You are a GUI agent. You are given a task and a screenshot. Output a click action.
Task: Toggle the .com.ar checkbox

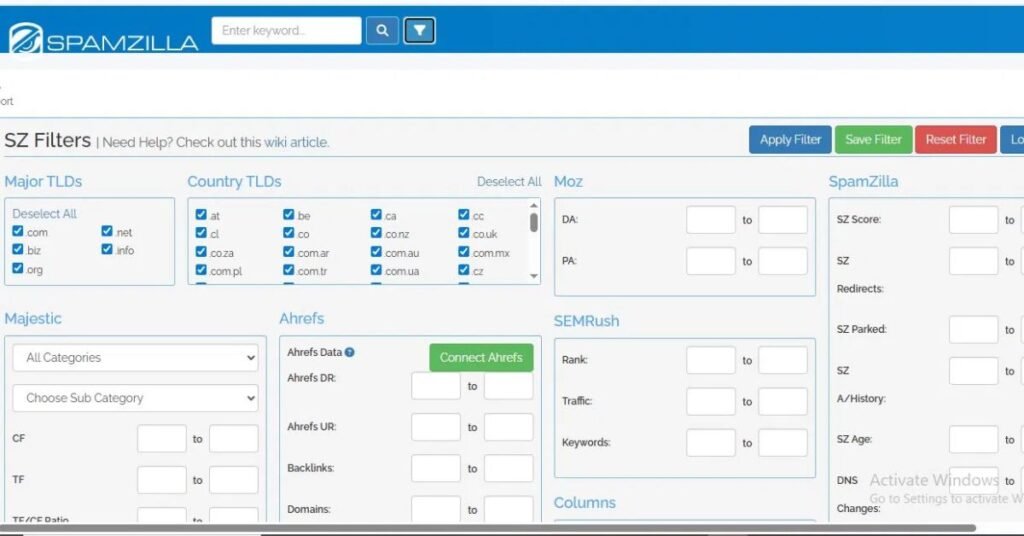[289, 251]
